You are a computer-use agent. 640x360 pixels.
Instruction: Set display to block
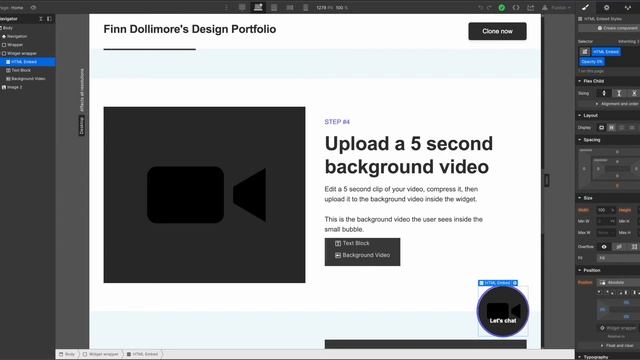pos(601,128)
